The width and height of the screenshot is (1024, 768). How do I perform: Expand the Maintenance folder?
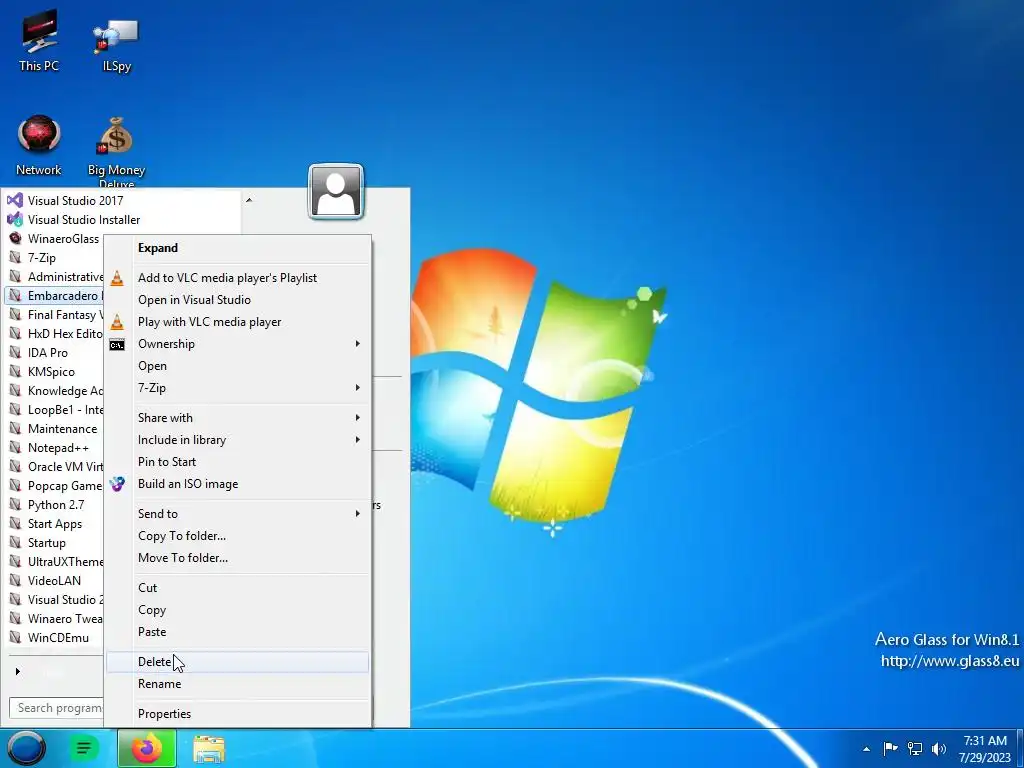coord(52,428)
